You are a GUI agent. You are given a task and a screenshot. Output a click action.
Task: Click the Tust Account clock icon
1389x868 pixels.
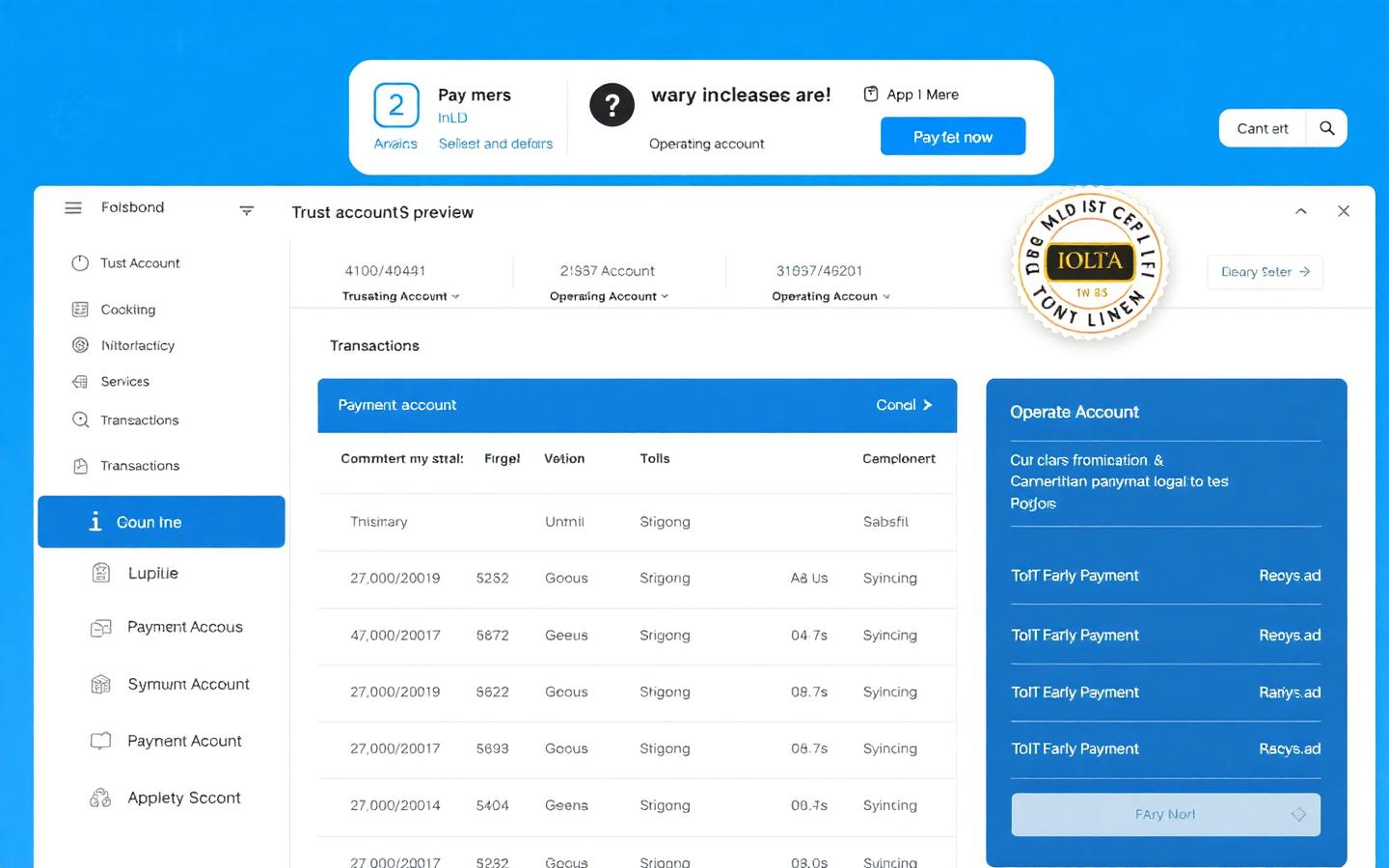[80, 263]
